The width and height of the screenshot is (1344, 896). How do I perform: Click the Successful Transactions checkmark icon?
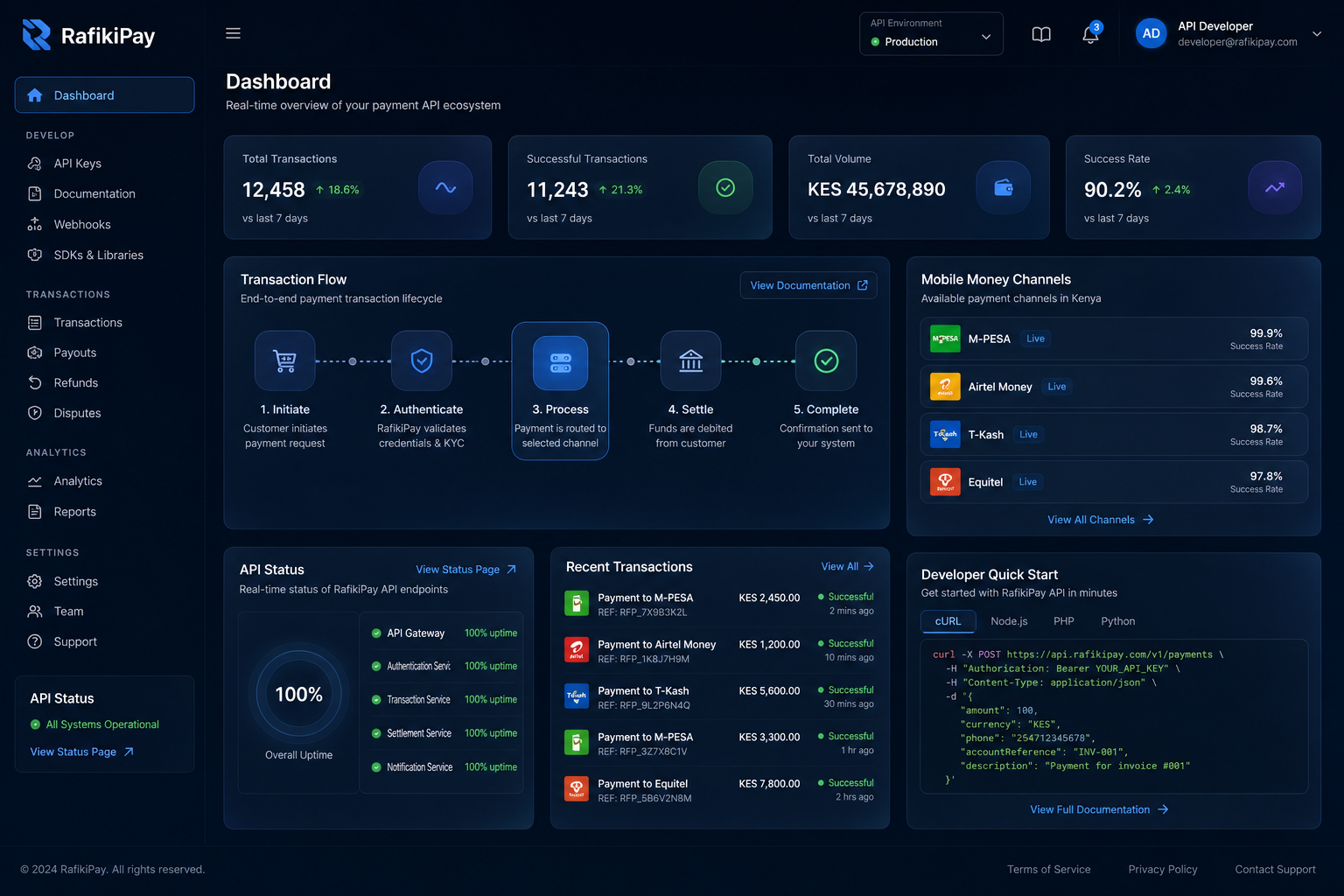click(x=725, y=187)
